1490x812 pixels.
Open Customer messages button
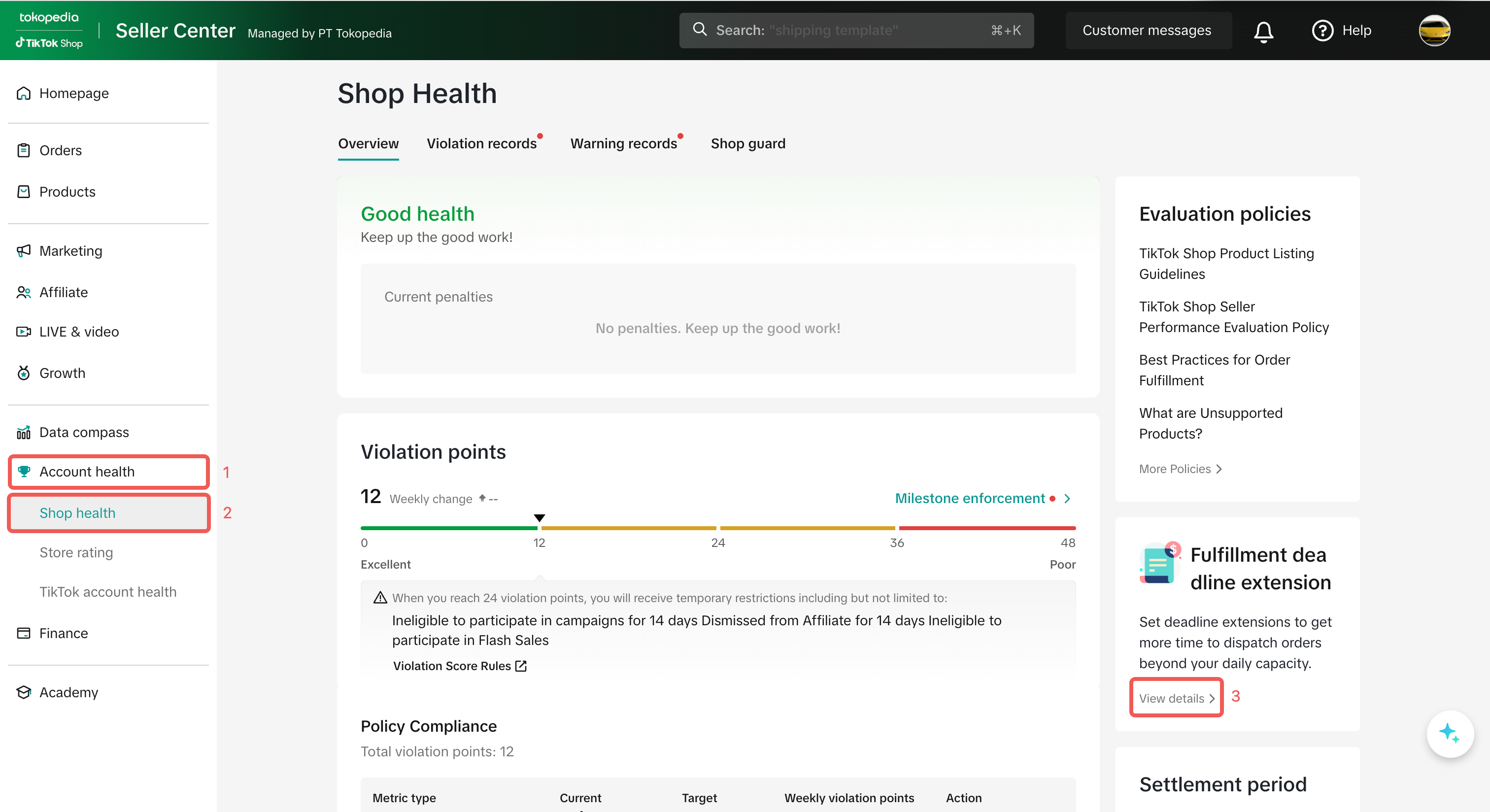tap(1147, 31)
